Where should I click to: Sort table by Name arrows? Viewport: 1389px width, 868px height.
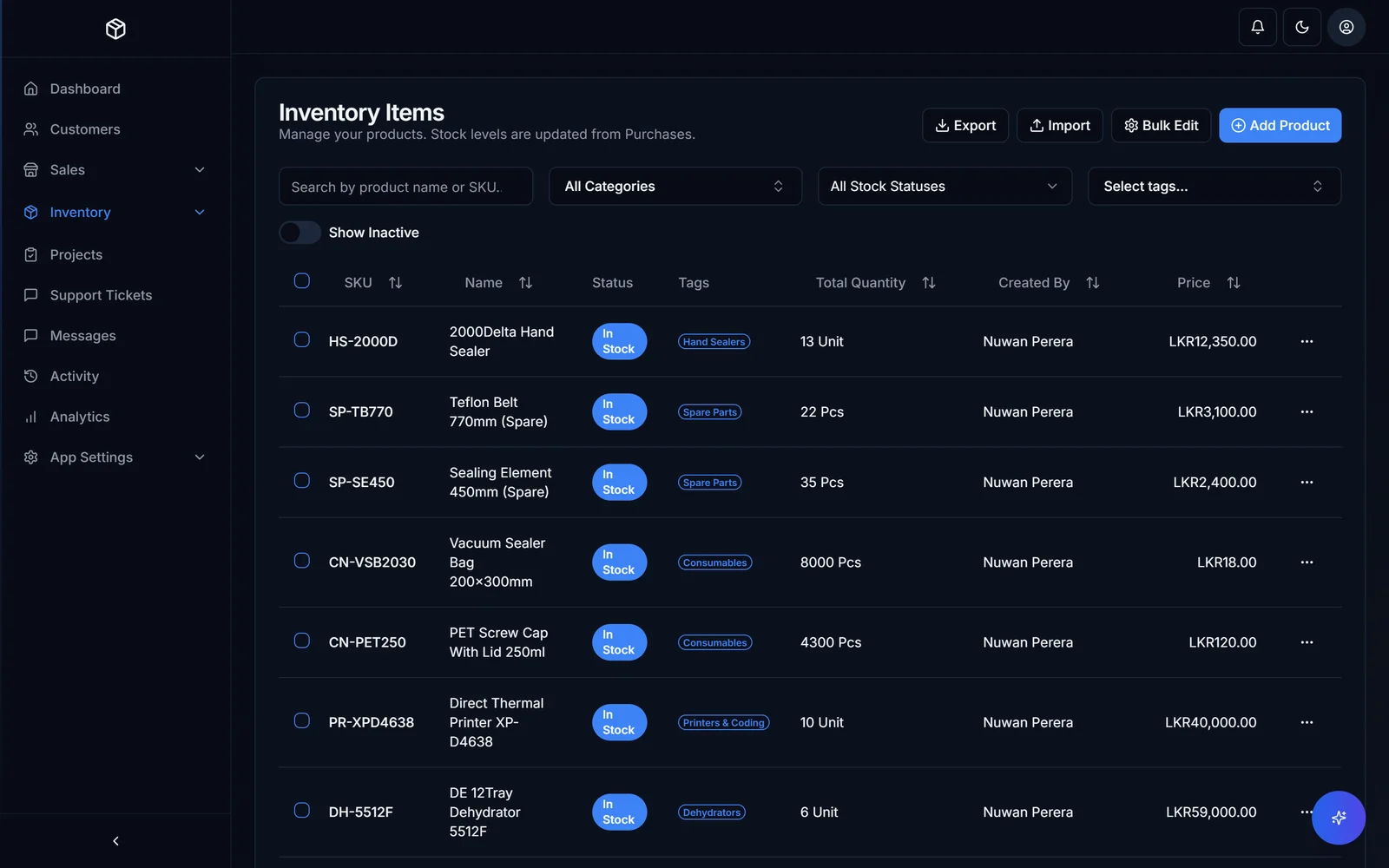coord(525,283)
